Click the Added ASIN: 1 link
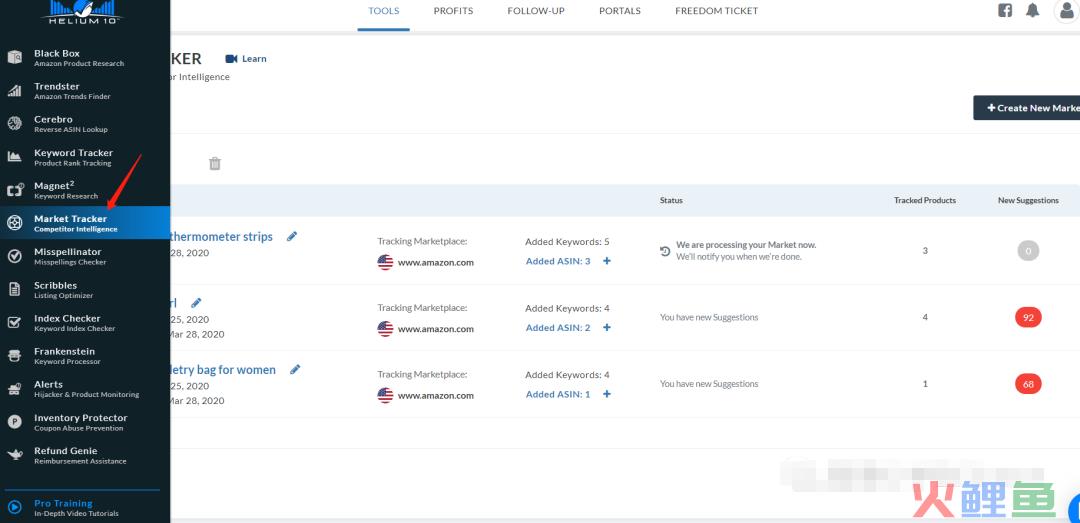Viewport: 1080px width, 523px height. (558, 394)
